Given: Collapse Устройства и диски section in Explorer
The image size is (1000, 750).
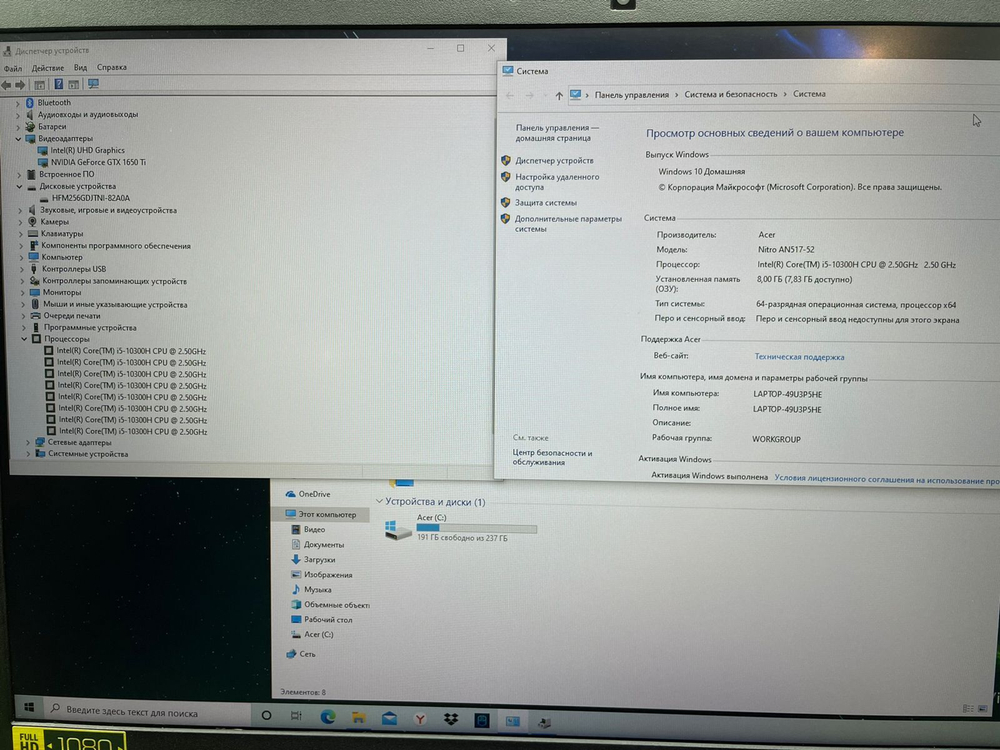Looking at the screenshot, I should click(x=380, y=502).
